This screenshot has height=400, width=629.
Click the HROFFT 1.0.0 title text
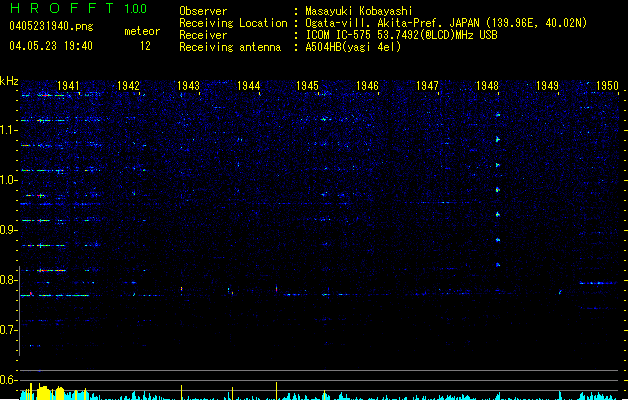[x=78, y=8]
